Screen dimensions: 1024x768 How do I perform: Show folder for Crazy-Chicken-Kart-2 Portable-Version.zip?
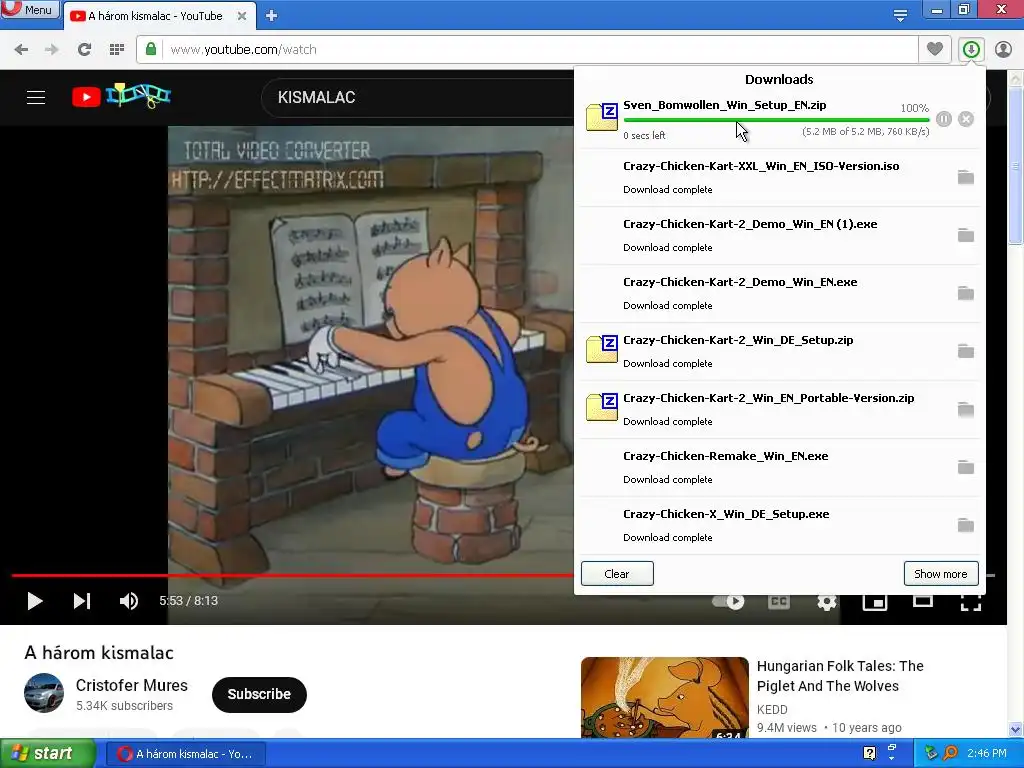pyautogui.click(x=966, y=409)
